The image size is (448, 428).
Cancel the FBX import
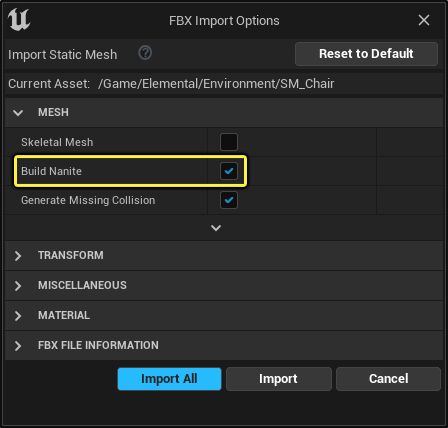(388, 379)
